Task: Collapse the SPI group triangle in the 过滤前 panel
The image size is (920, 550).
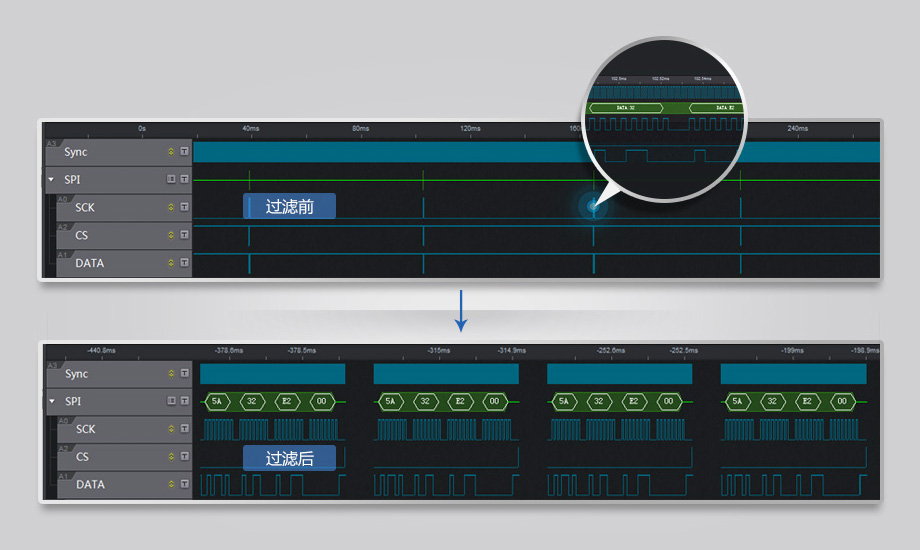Action: (x=51, y=179)
